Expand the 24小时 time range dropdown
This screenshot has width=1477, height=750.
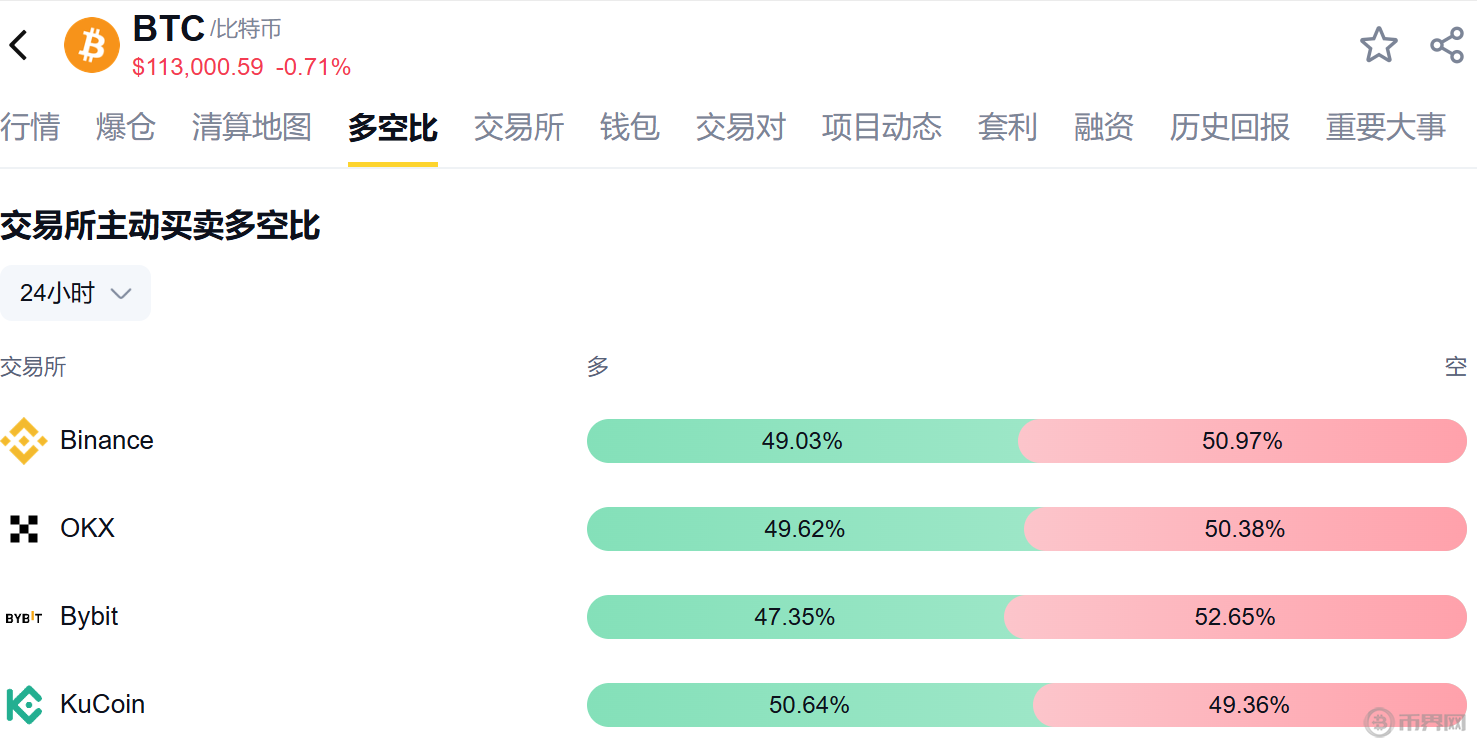(x=75, y=293)
